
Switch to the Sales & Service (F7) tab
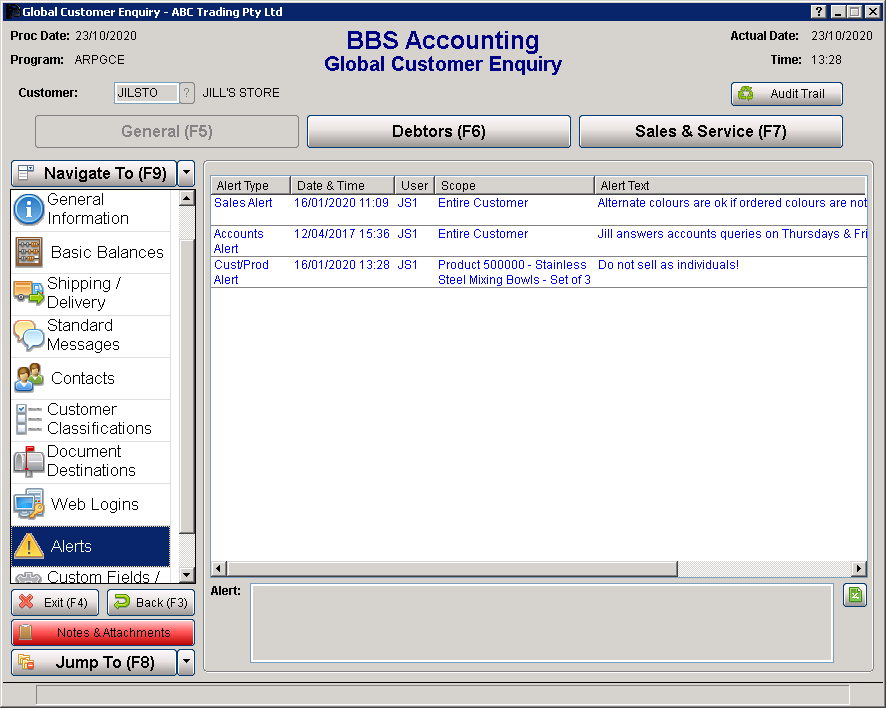pyautogui.click(x=710, y=131)
